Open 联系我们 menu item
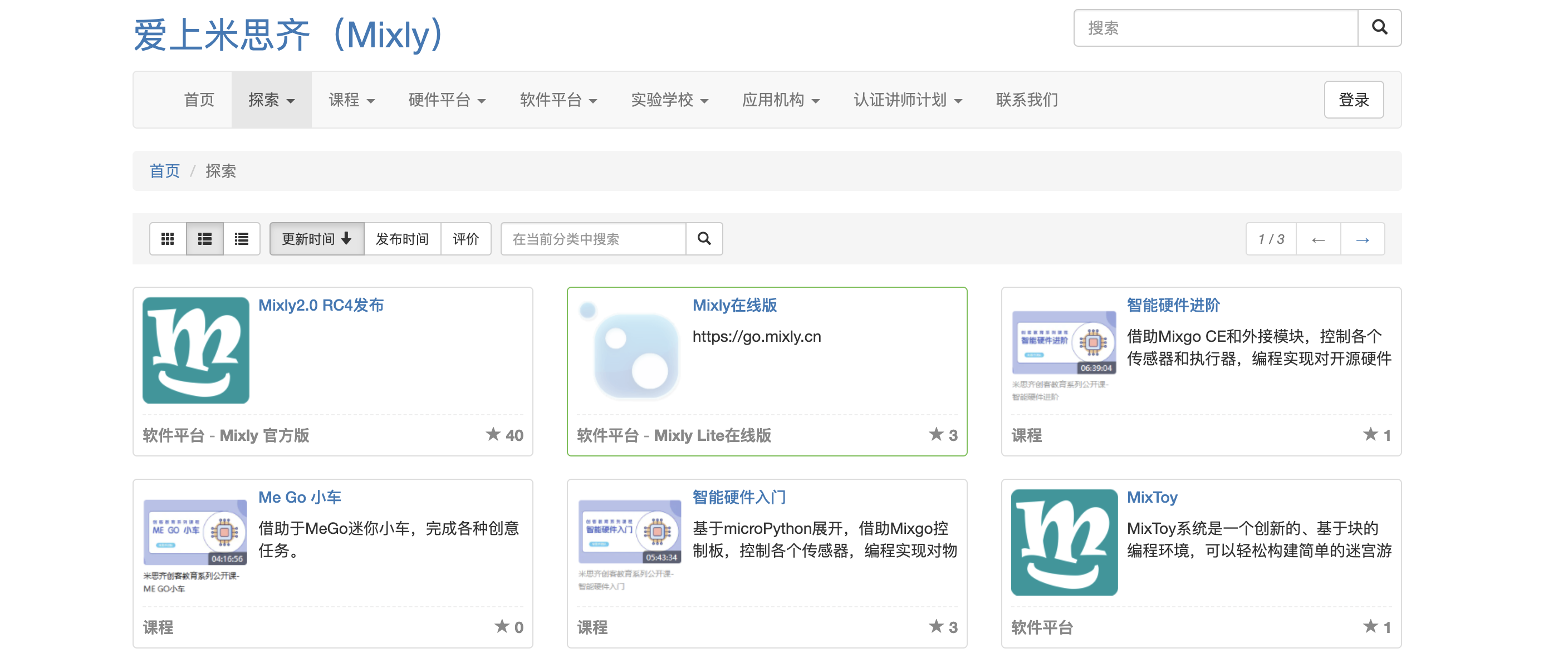The width and height of the screenshot is (1568, 668). click(1026, 100)
